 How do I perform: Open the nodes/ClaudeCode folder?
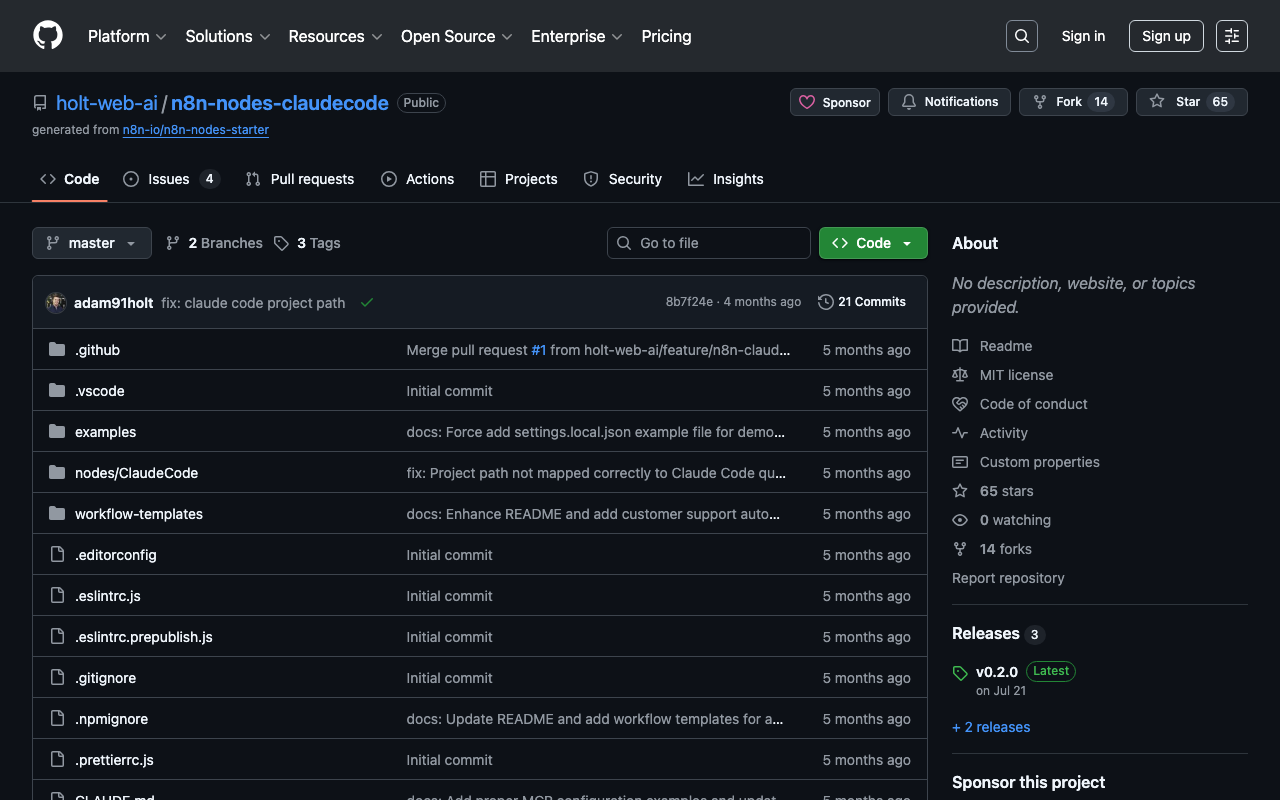136,473
